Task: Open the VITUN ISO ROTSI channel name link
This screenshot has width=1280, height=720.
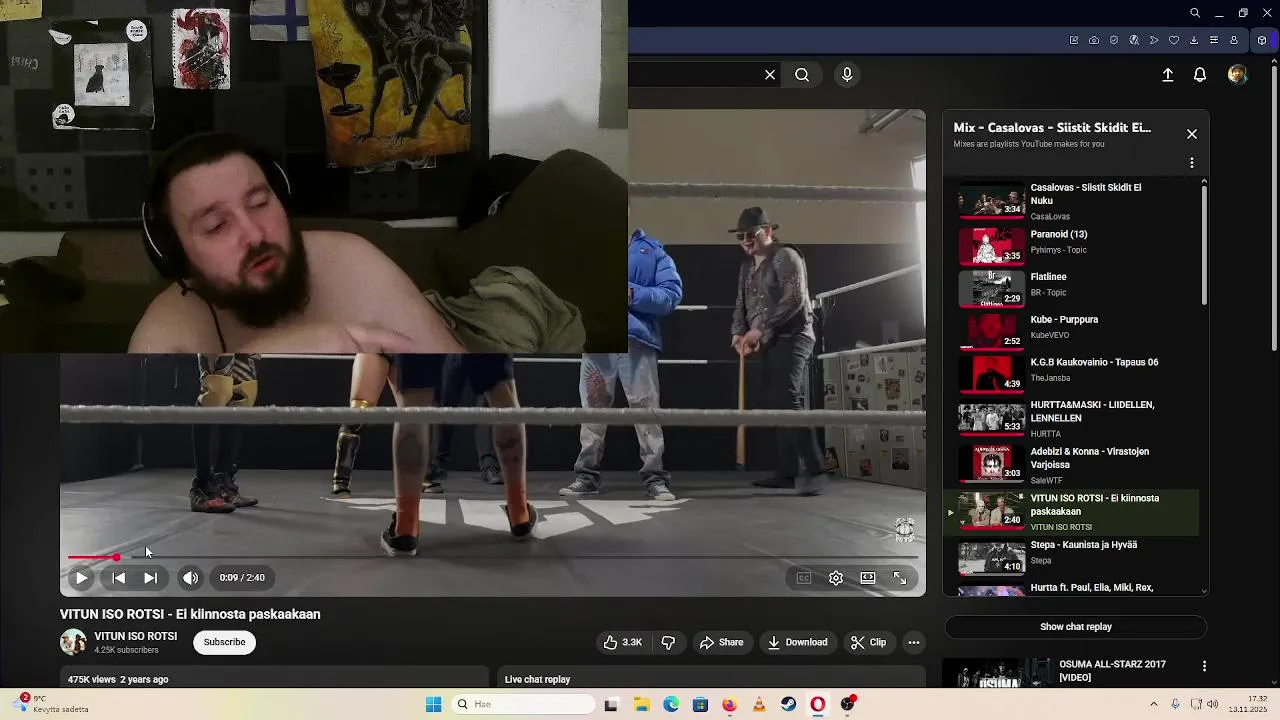Action: point(135,636)
